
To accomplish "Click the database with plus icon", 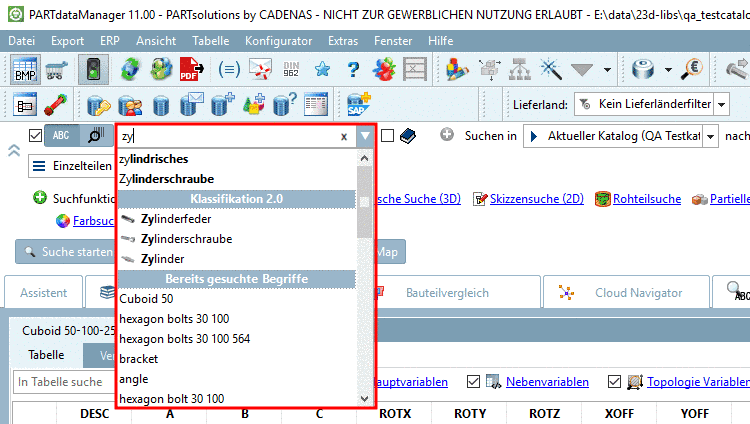I will pos(222,104).
